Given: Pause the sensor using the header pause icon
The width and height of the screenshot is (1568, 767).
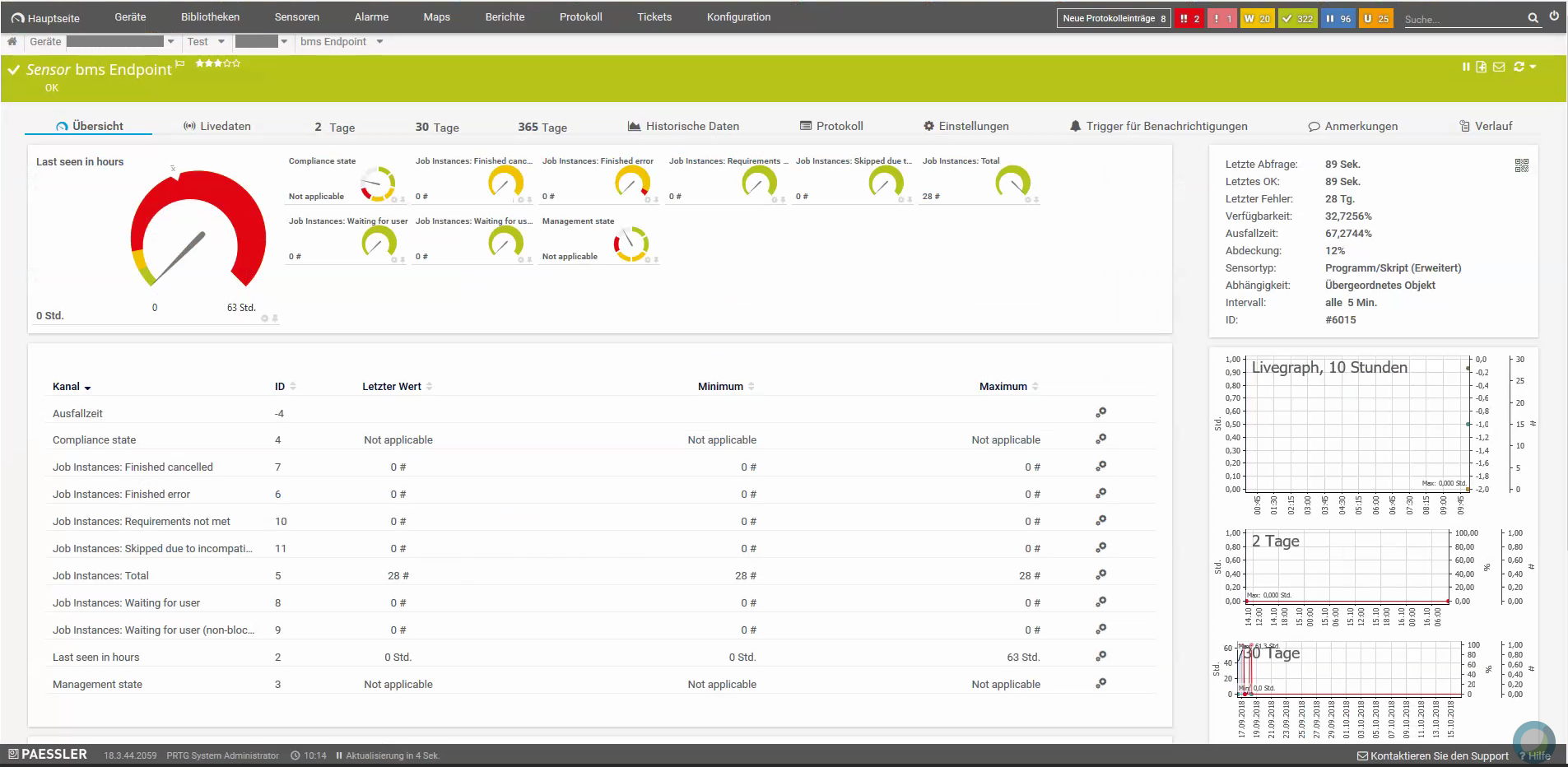Looking at the screenshot, I should click(x=1466, y=67).
